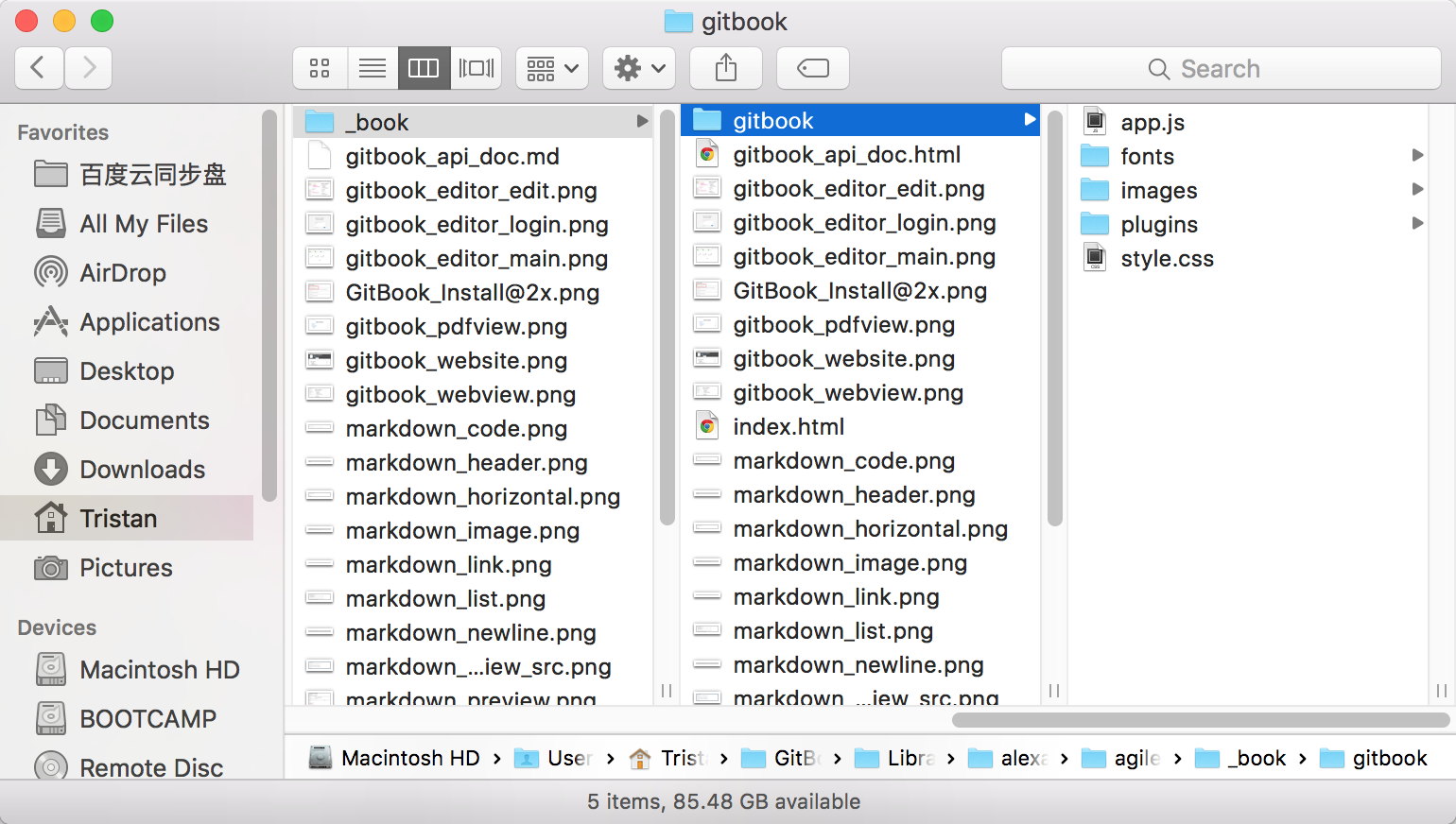
Task: Click Macintosh HD in path bar
Action: tap(394, 758)
